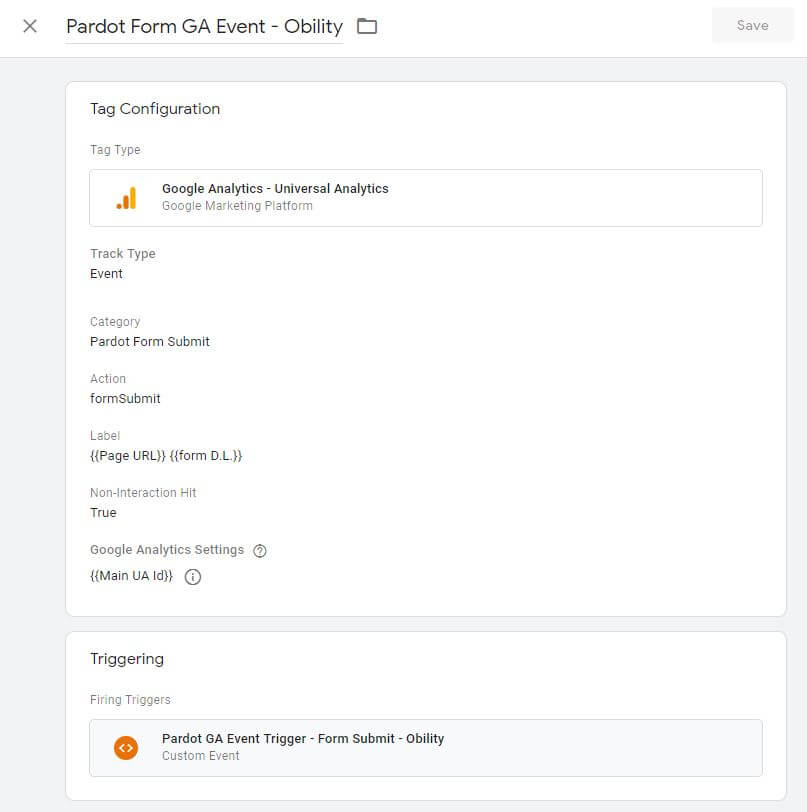Click the Save button
Image resolution: width=807 pixels, height=812 pixels.
click(x=752, y=25)
